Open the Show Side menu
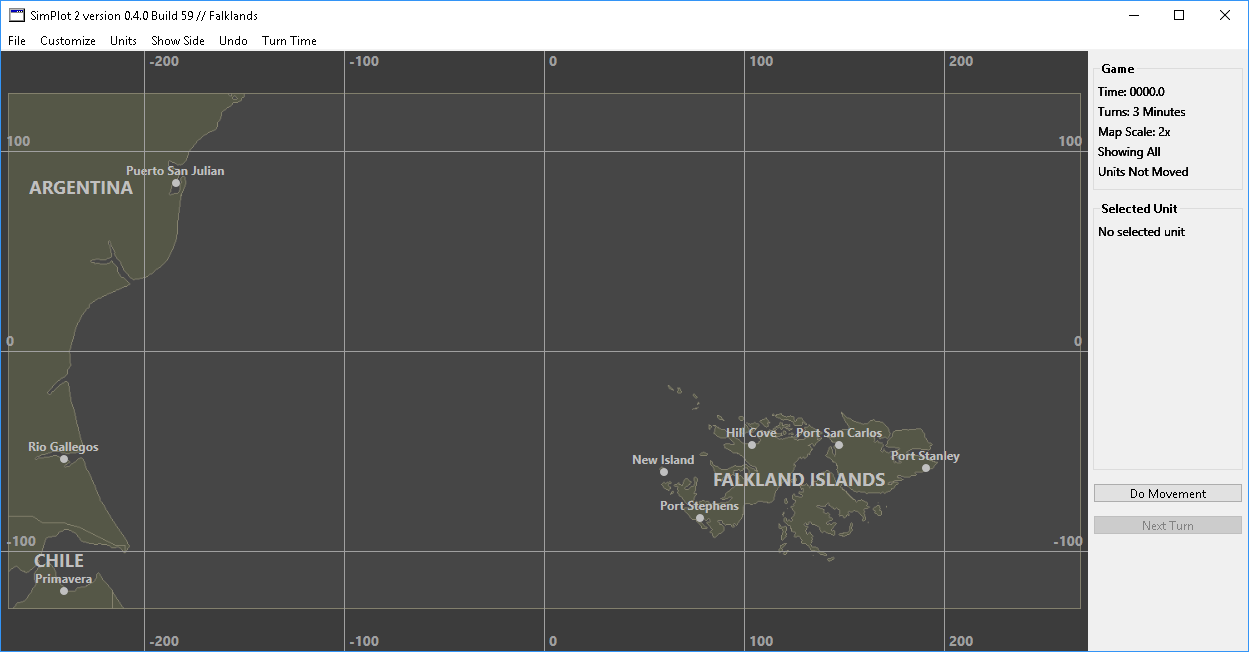1249x652 pixels. pos(178,41)
